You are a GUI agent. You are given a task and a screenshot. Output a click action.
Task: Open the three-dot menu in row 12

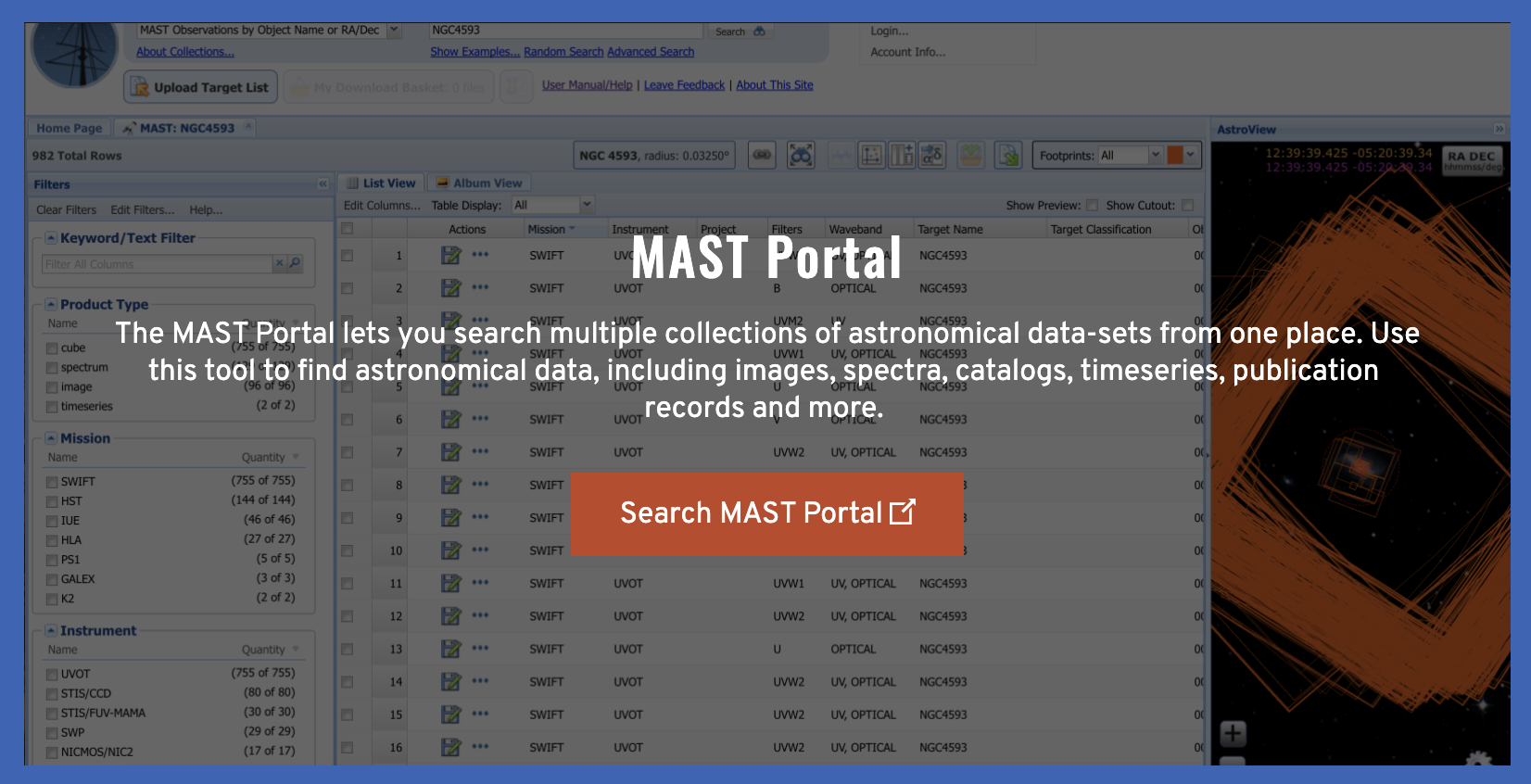pyautogui.click(x=480, y=615)
